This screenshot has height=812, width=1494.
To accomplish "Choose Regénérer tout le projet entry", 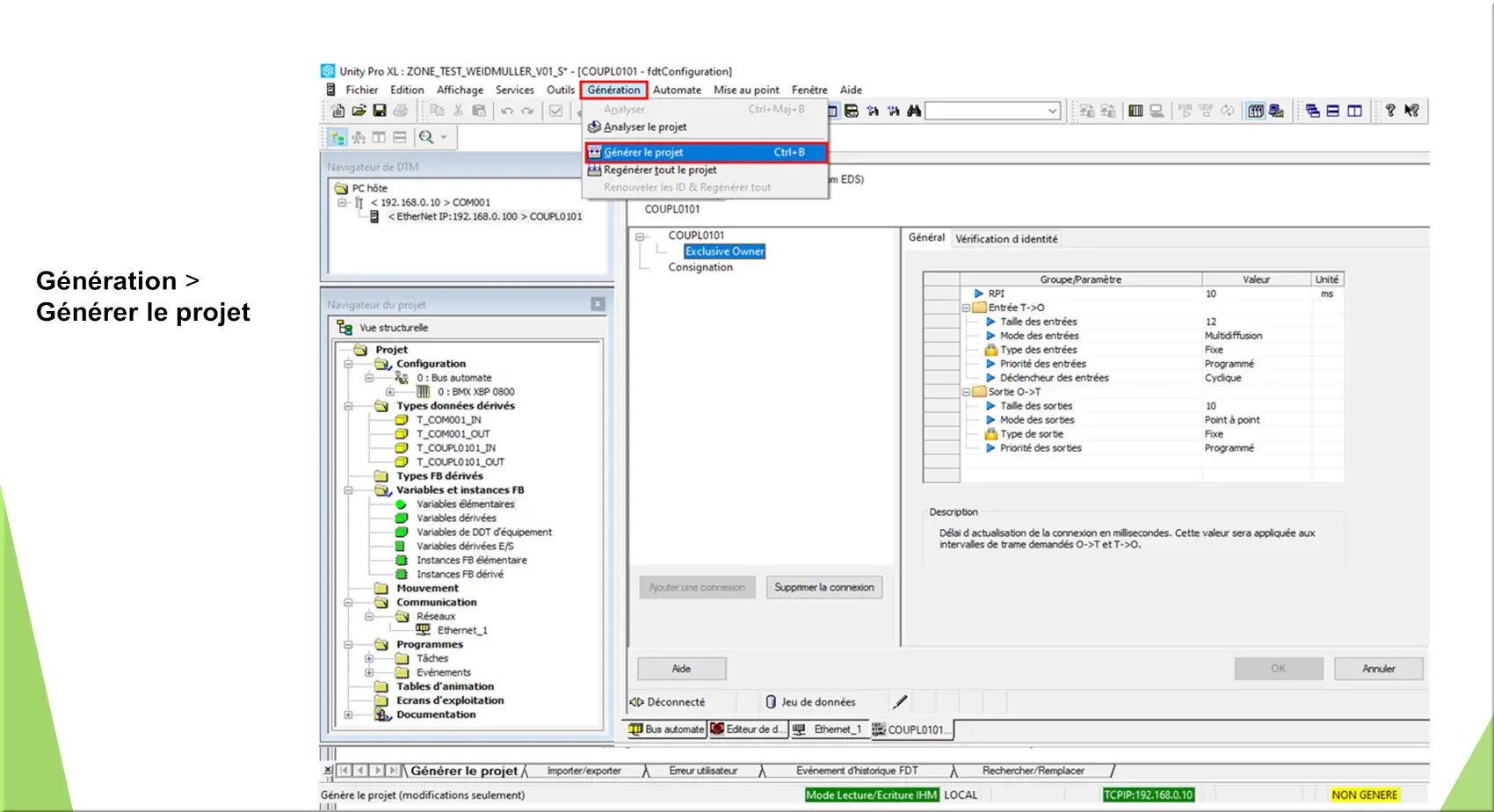I will [x=707, y=170].
